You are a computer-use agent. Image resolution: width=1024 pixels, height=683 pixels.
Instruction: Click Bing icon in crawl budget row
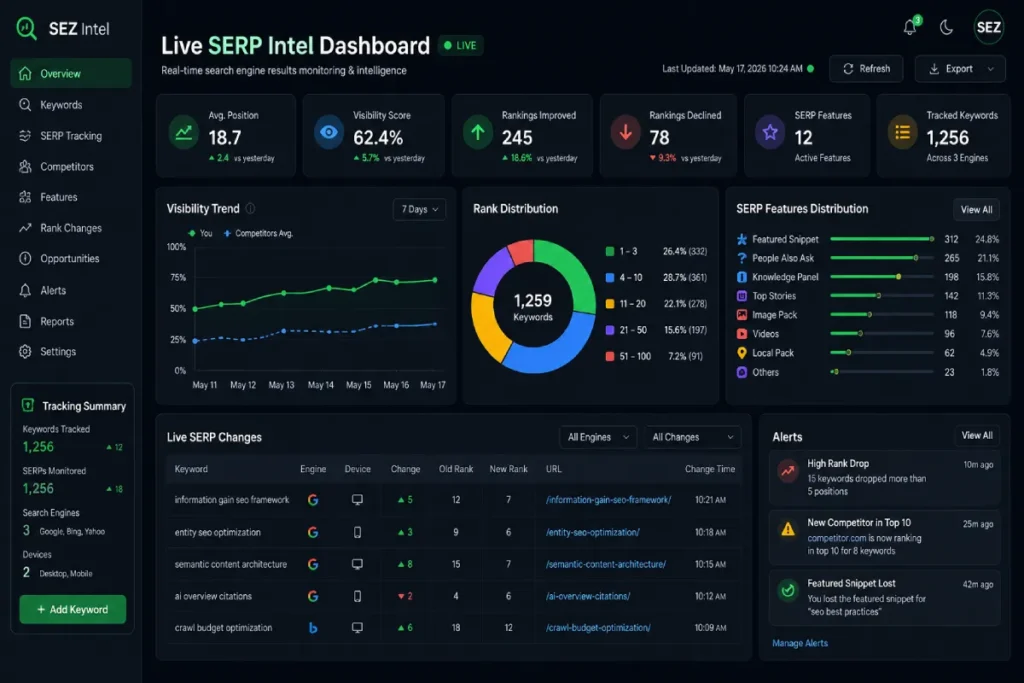[313, 627]
